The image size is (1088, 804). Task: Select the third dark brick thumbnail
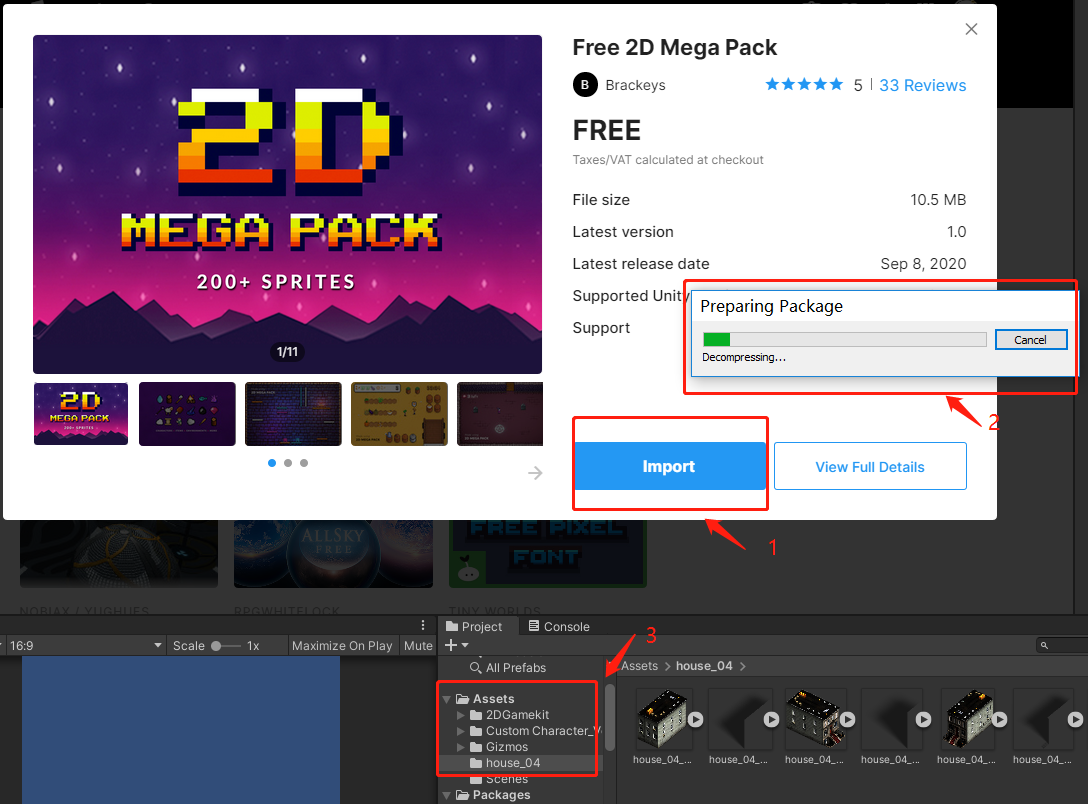[293, 413]
